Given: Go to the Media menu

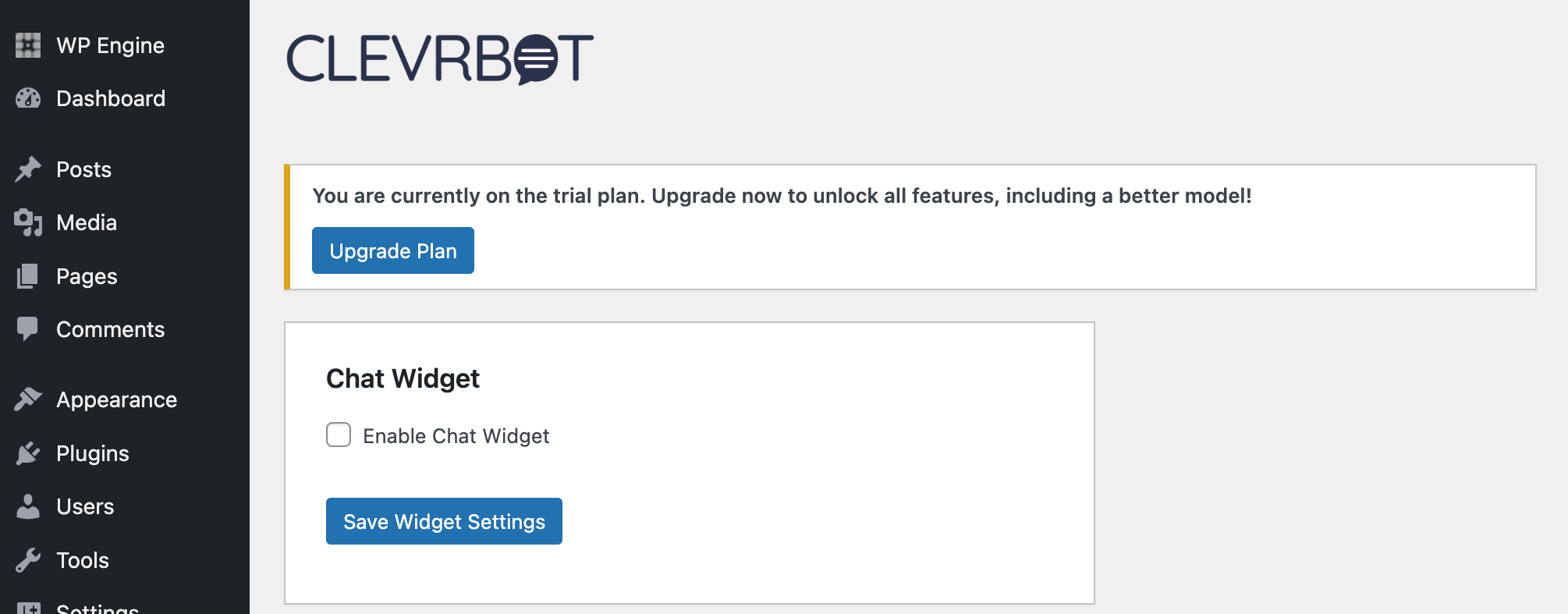Looking at the screenshot, I should point(87,222).
